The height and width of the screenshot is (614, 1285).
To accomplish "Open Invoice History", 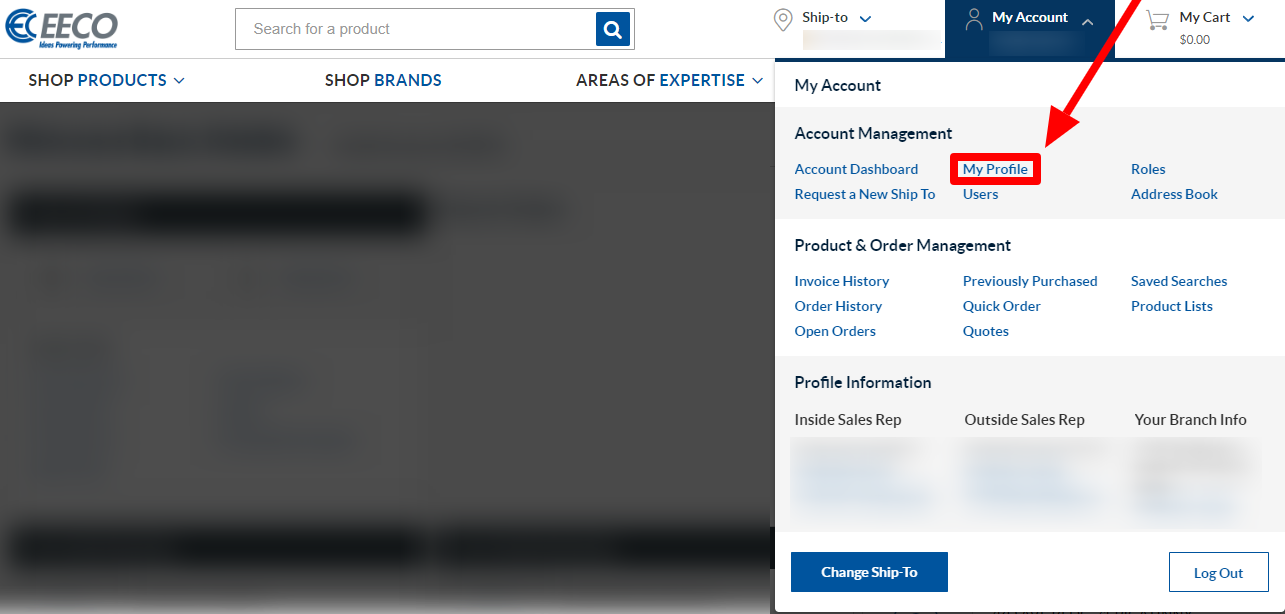I will [x=842, y=281].
